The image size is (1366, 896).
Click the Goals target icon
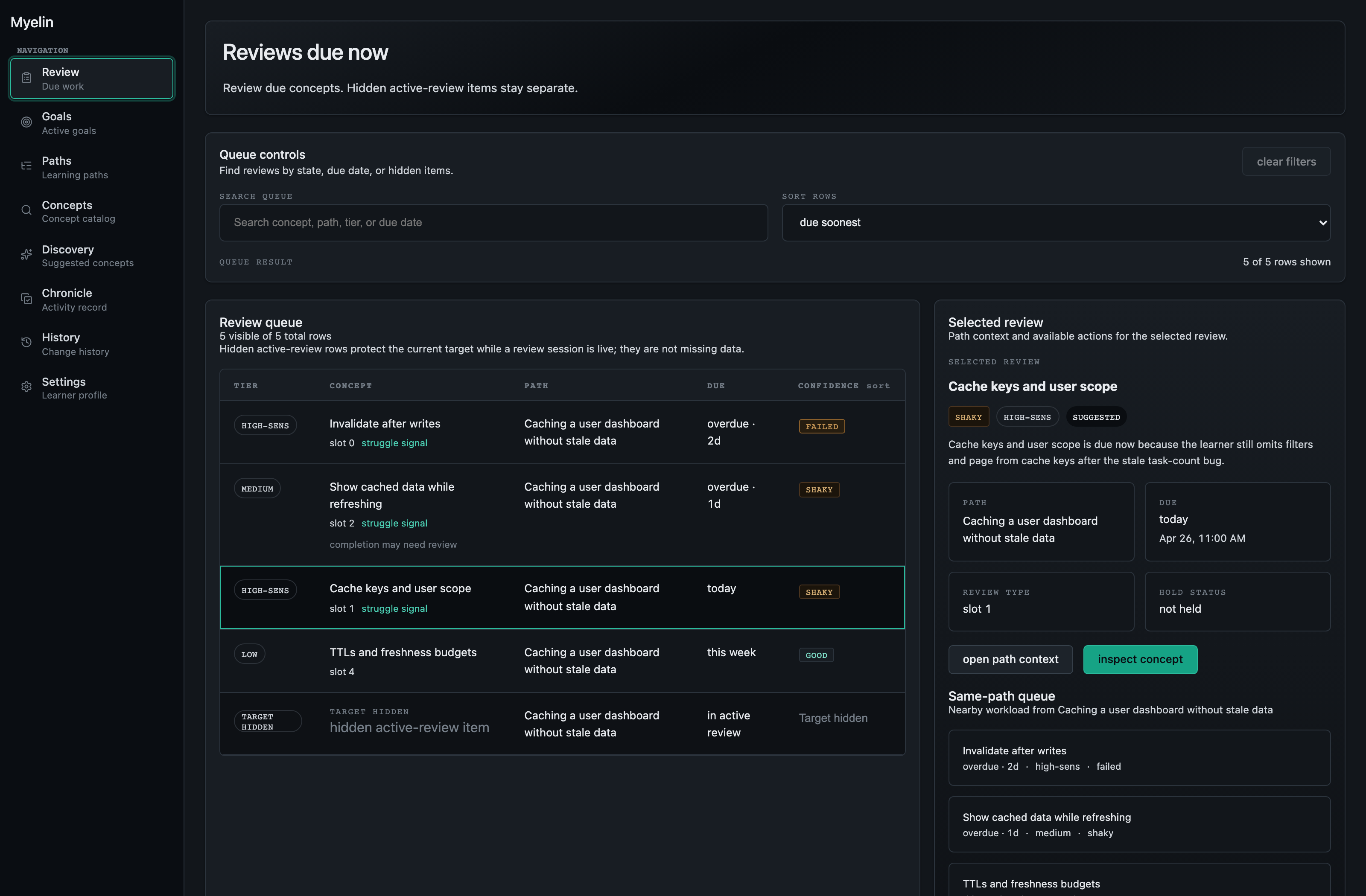pyautogui.click(x=26, y=122)
